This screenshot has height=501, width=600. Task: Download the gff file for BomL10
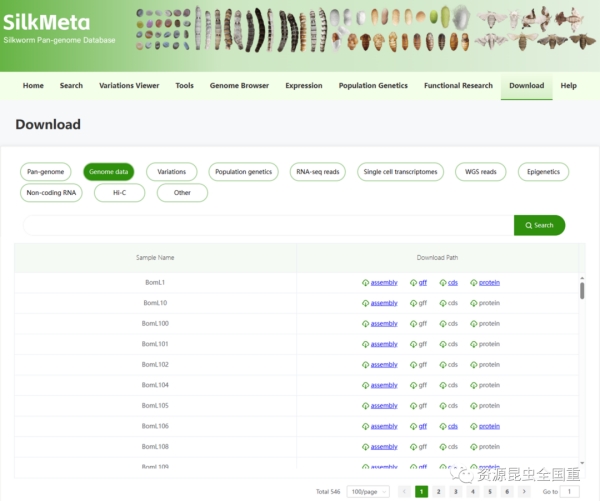(422, 303)
